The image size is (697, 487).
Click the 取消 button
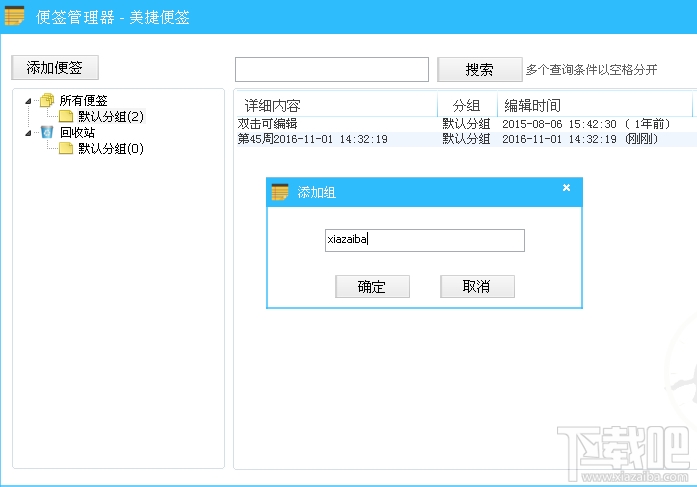pos(477,287)
